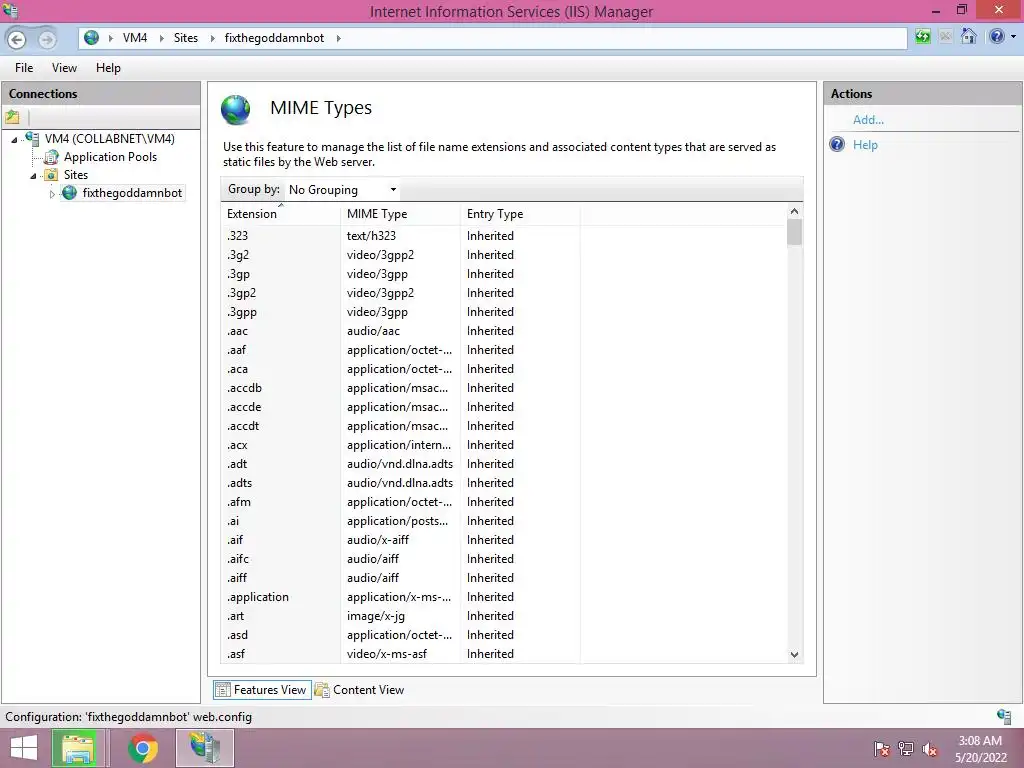Click Sites in the breadcrumb path
The image size is (1024, 768).
tap(185, 38)
